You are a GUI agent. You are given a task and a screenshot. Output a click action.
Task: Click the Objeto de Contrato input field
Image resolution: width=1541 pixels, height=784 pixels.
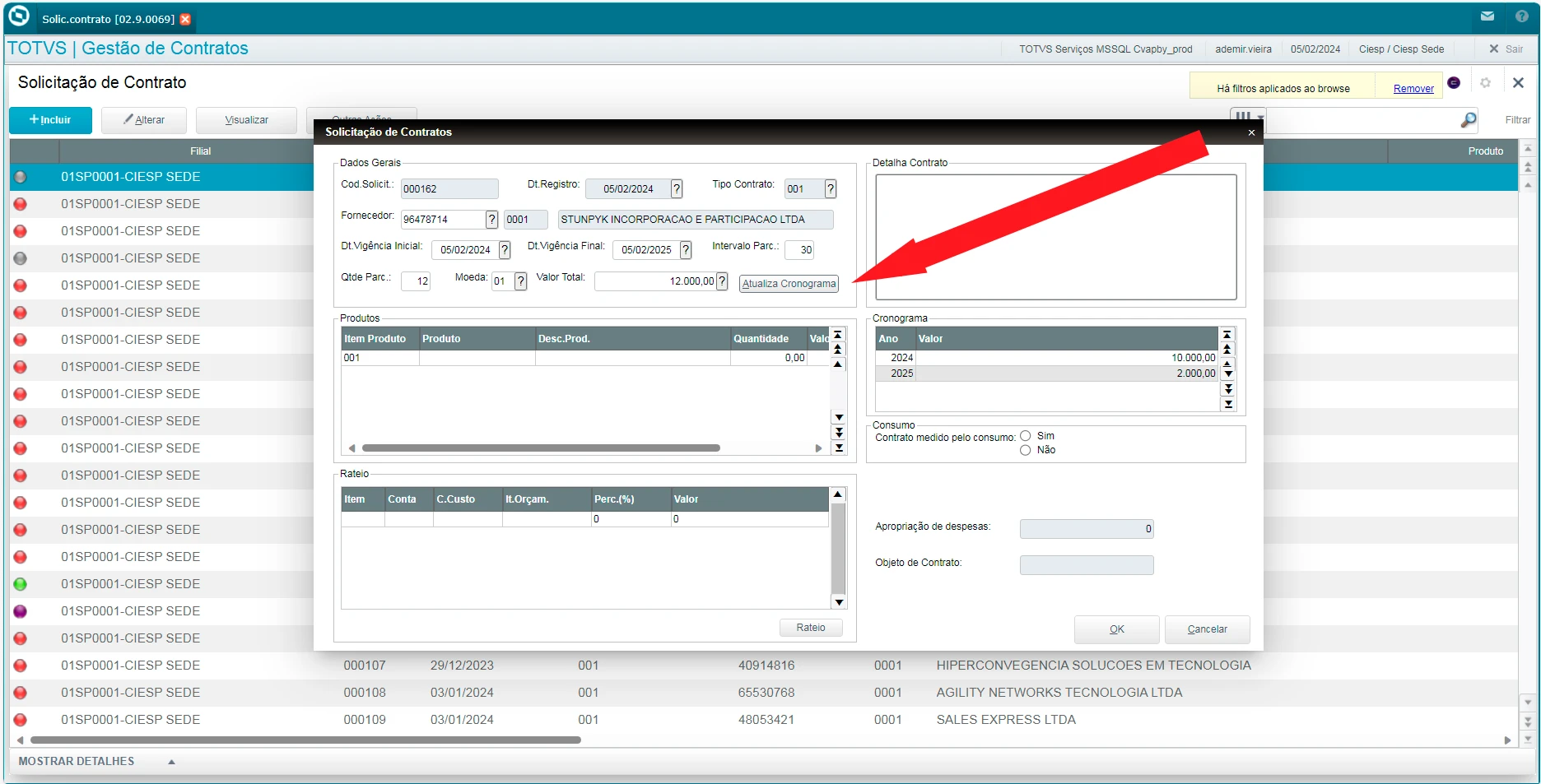click(x=1086, y=565)
